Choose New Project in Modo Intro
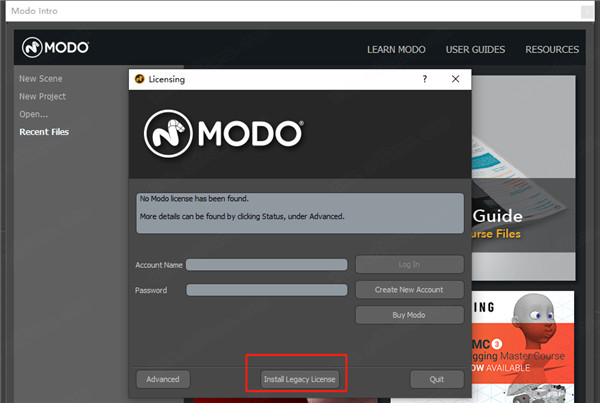Image resolution: width=600 pixels, height=403 pixels. tap(42, 96)
